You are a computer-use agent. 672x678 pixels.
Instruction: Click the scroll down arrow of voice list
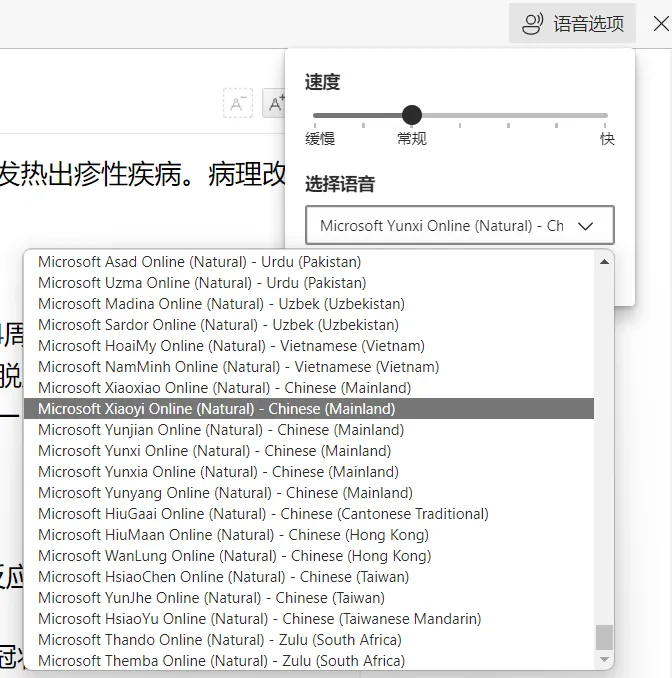coord(605,659)
